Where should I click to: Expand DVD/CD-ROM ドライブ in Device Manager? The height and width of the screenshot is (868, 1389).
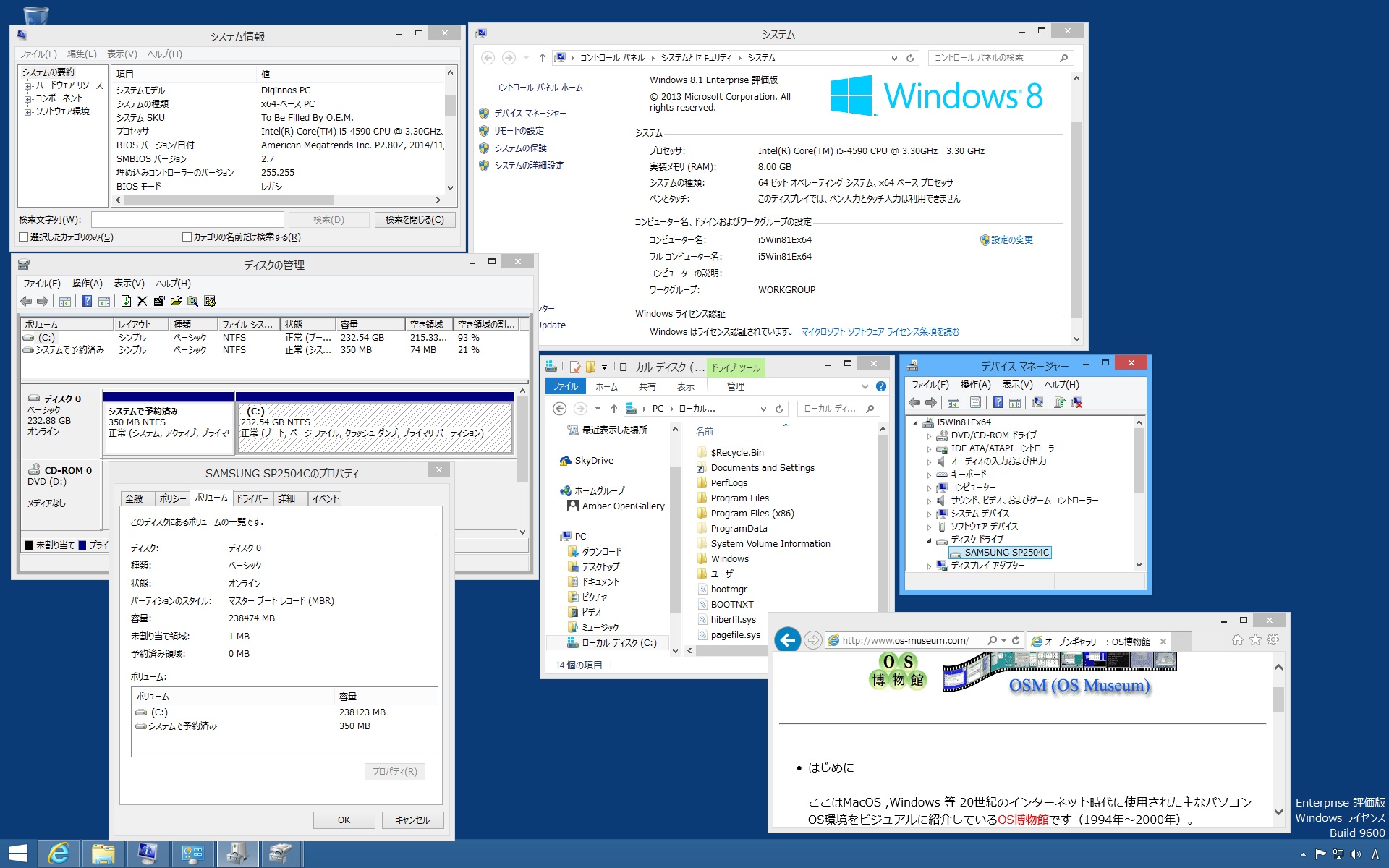[x=930, y=435]
